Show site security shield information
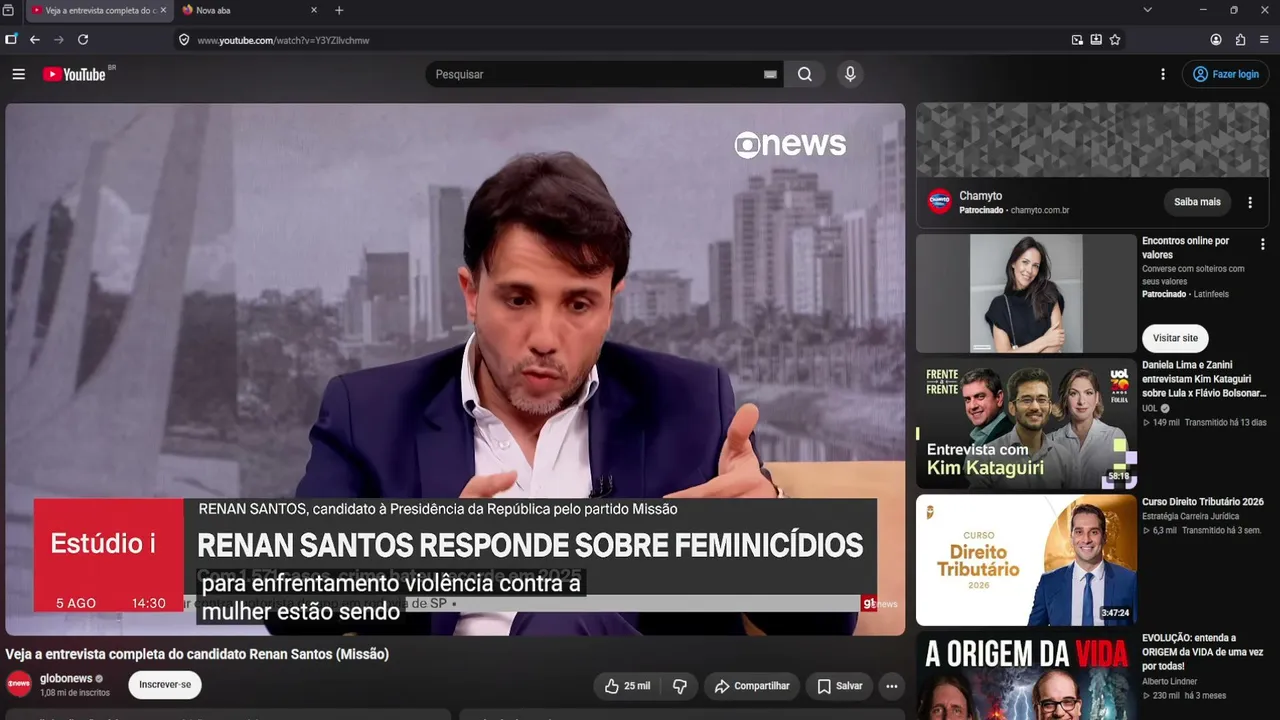 [184, 40]
